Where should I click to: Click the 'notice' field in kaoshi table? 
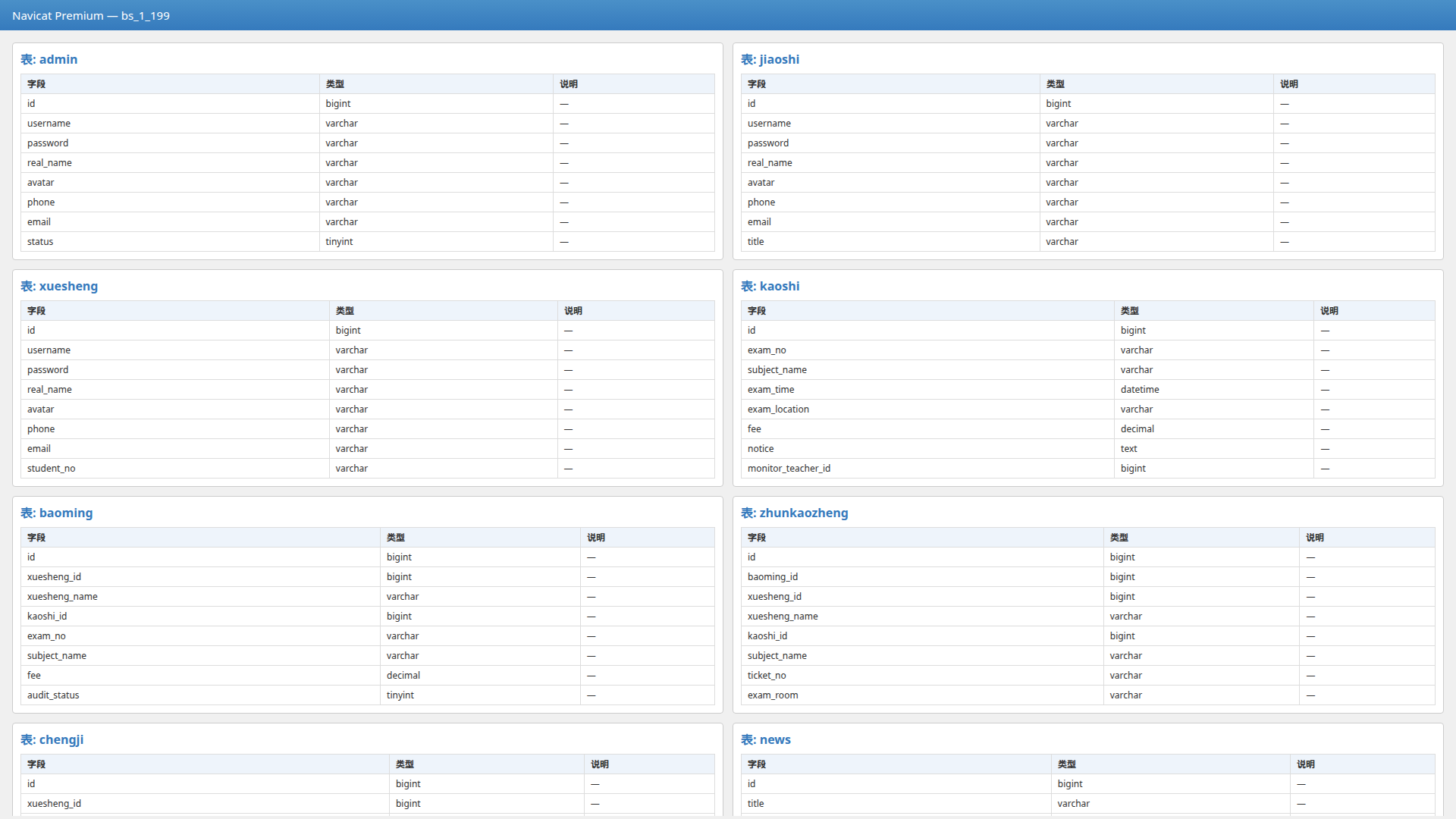pyautogui.click(x=761, y=449)
